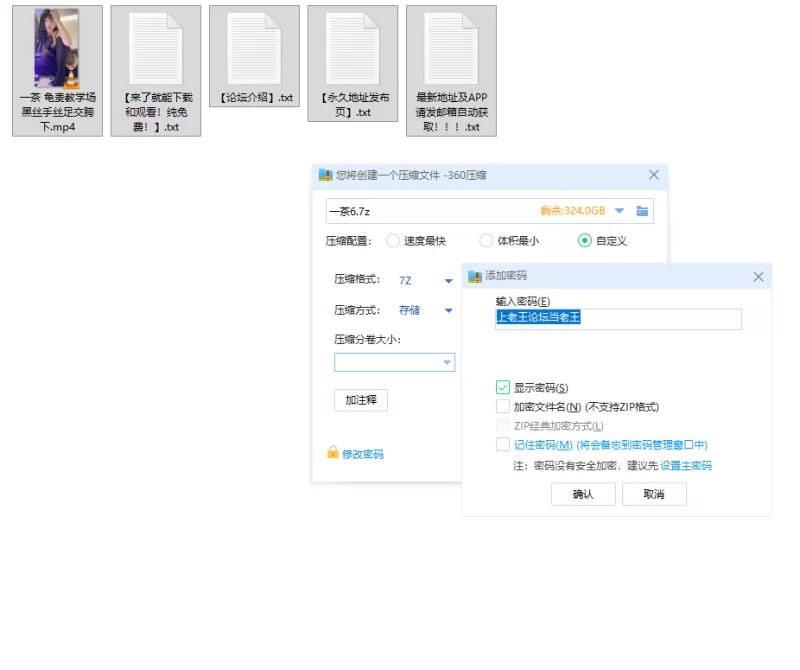Image resolution: width=800 pixels, height=670 pixels.
Task: Click the 修改密码 link
Action: [363, 454]
